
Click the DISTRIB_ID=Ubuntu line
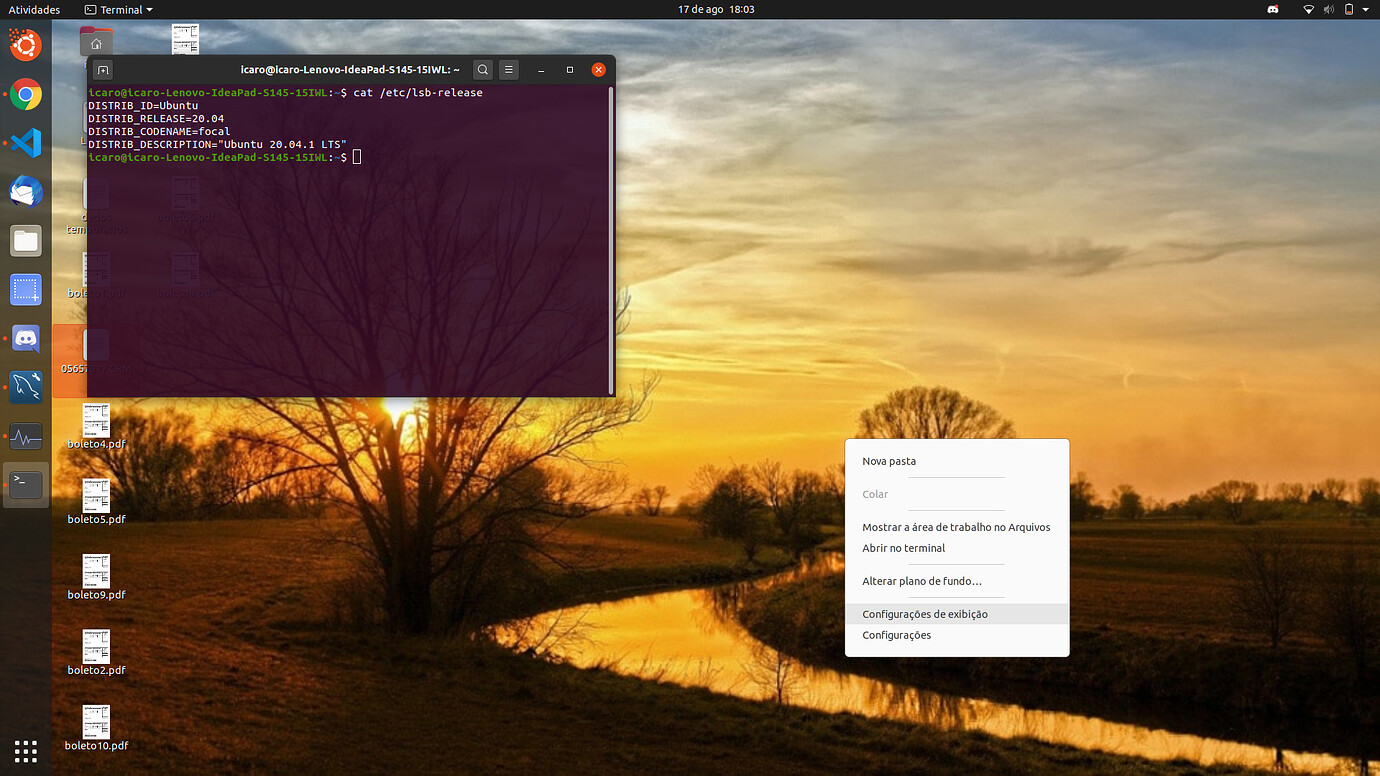(x=143, y=106)
